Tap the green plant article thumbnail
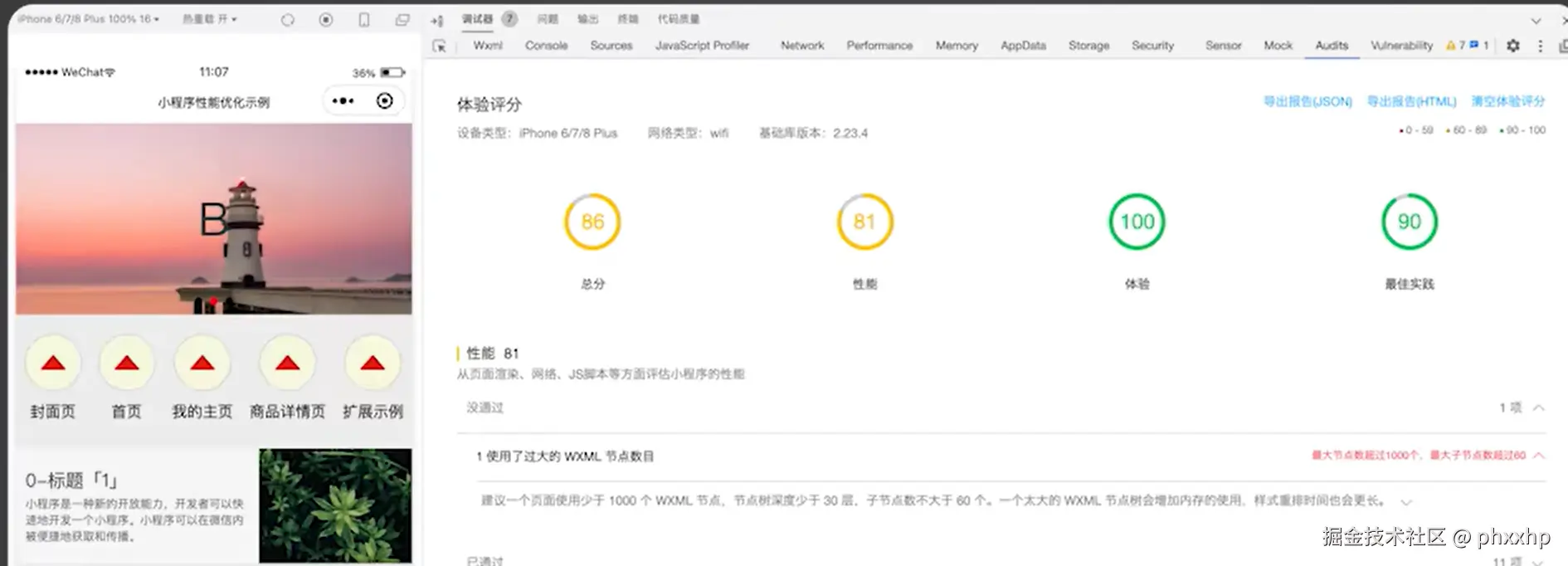This screenshot has height=566, width=1568. 335,505
